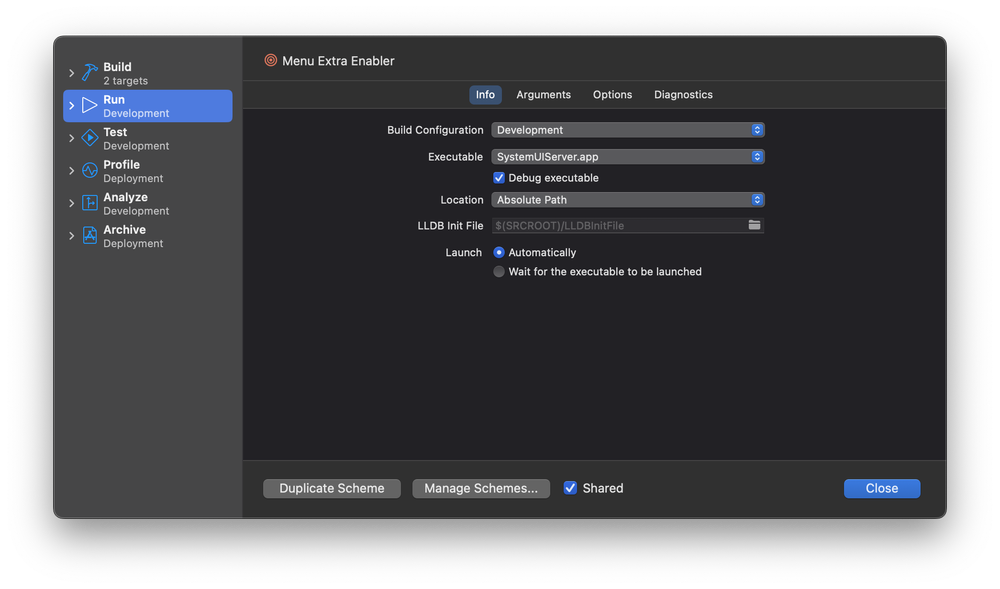Click the Menu Extra Enabler scheme title

pyautogui.click(x=338, y=61)
